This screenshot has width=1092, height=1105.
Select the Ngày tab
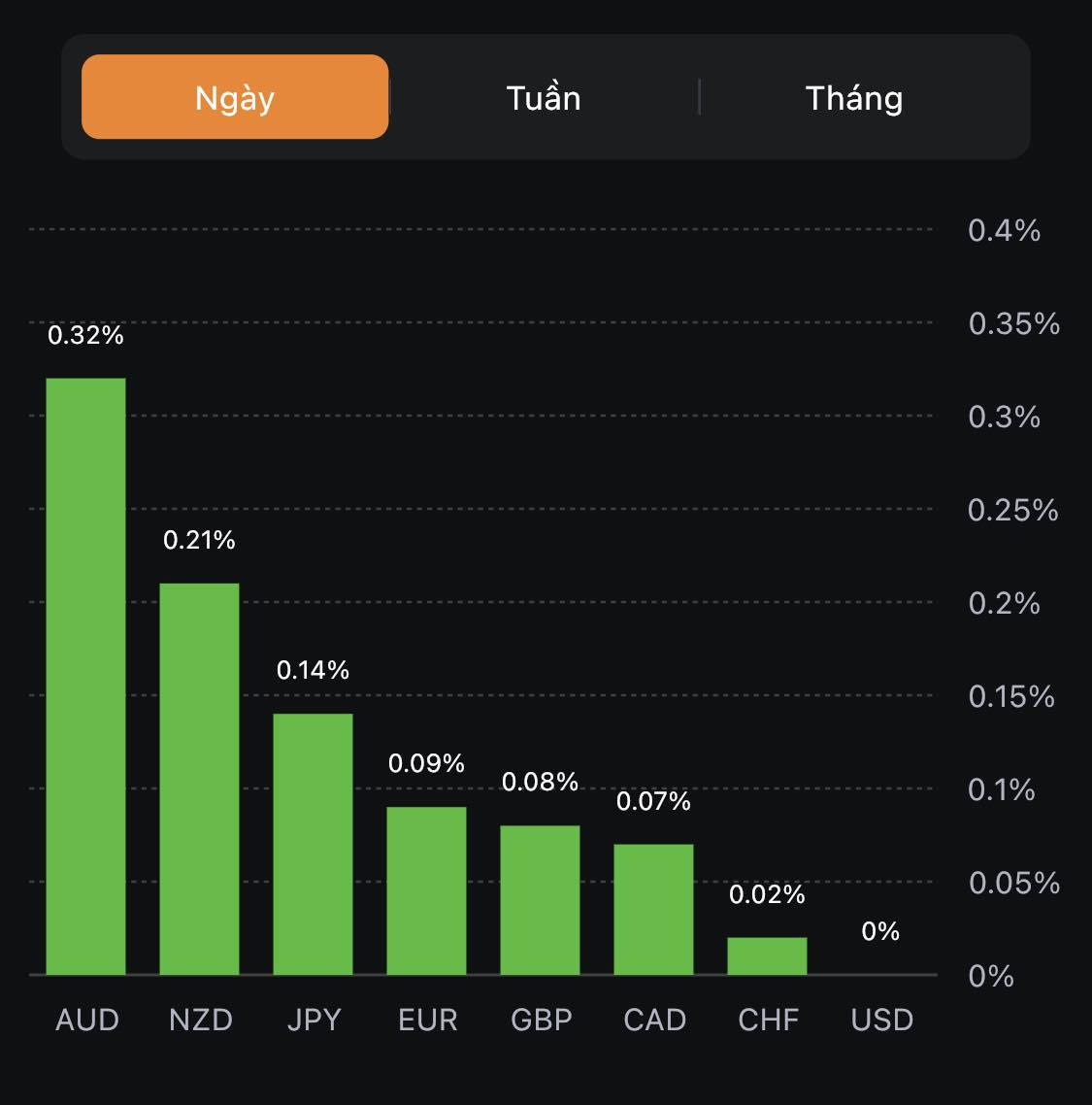pos(235,97)
